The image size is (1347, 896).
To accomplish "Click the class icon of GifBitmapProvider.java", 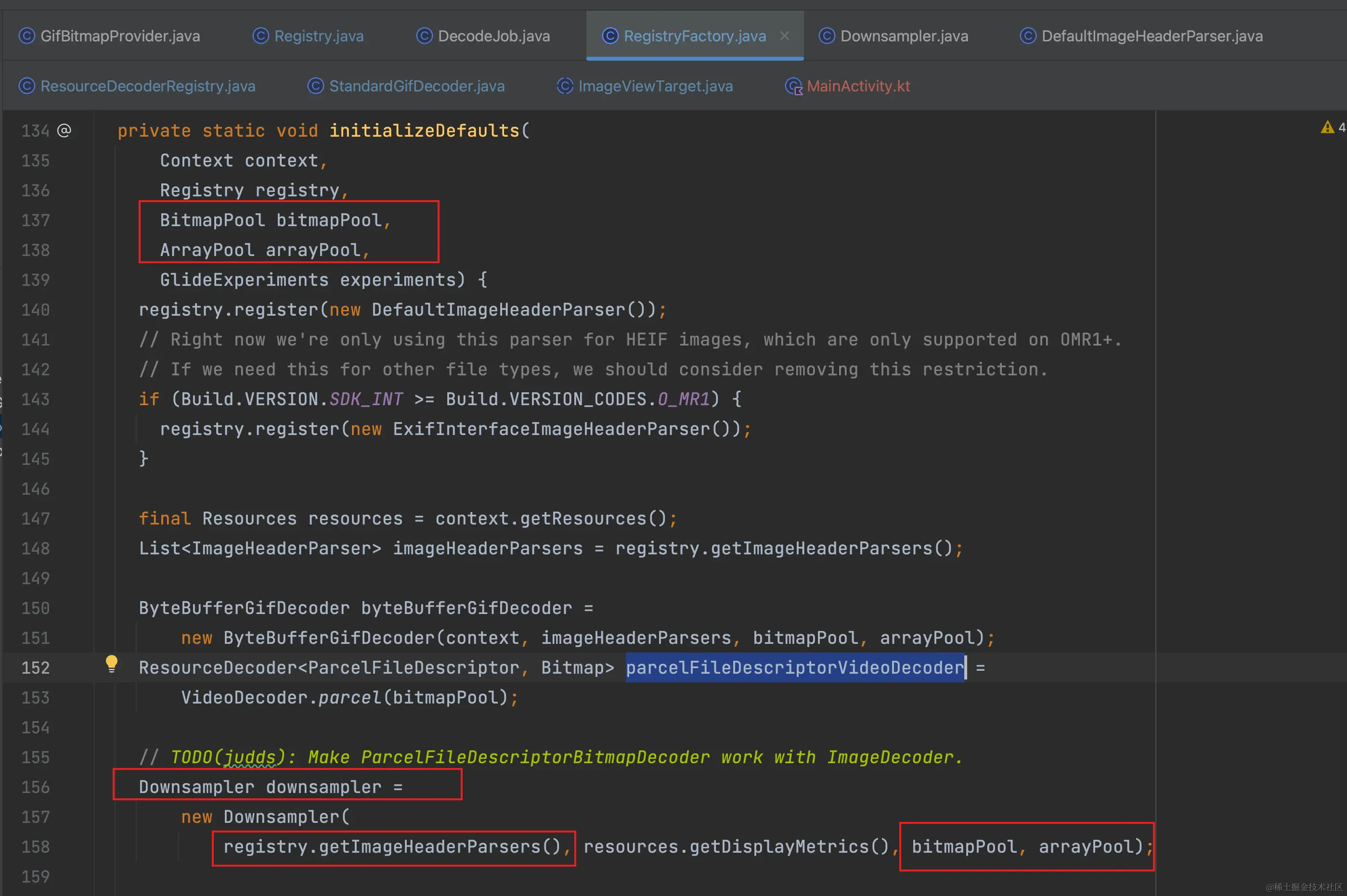I will tap(27, 36).
